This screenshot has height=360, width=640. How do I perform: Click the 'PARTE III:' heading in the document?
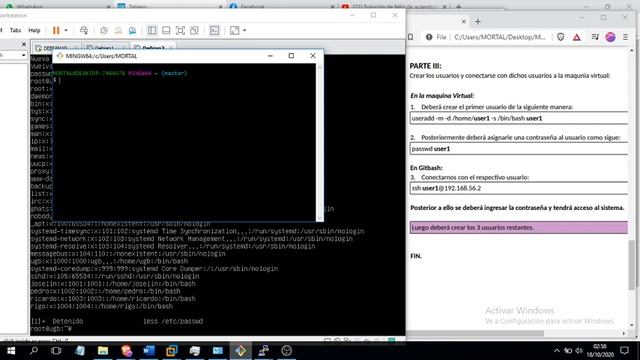425,66
